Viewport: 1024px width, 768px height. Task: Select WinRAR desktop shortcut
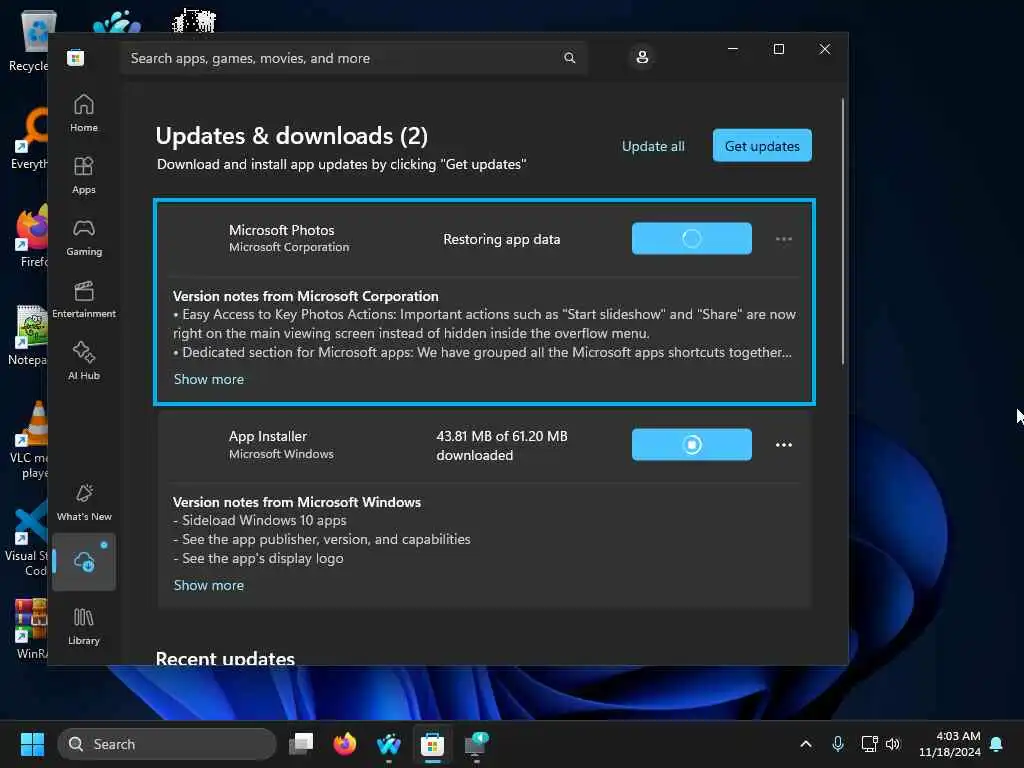pos(31,629)
